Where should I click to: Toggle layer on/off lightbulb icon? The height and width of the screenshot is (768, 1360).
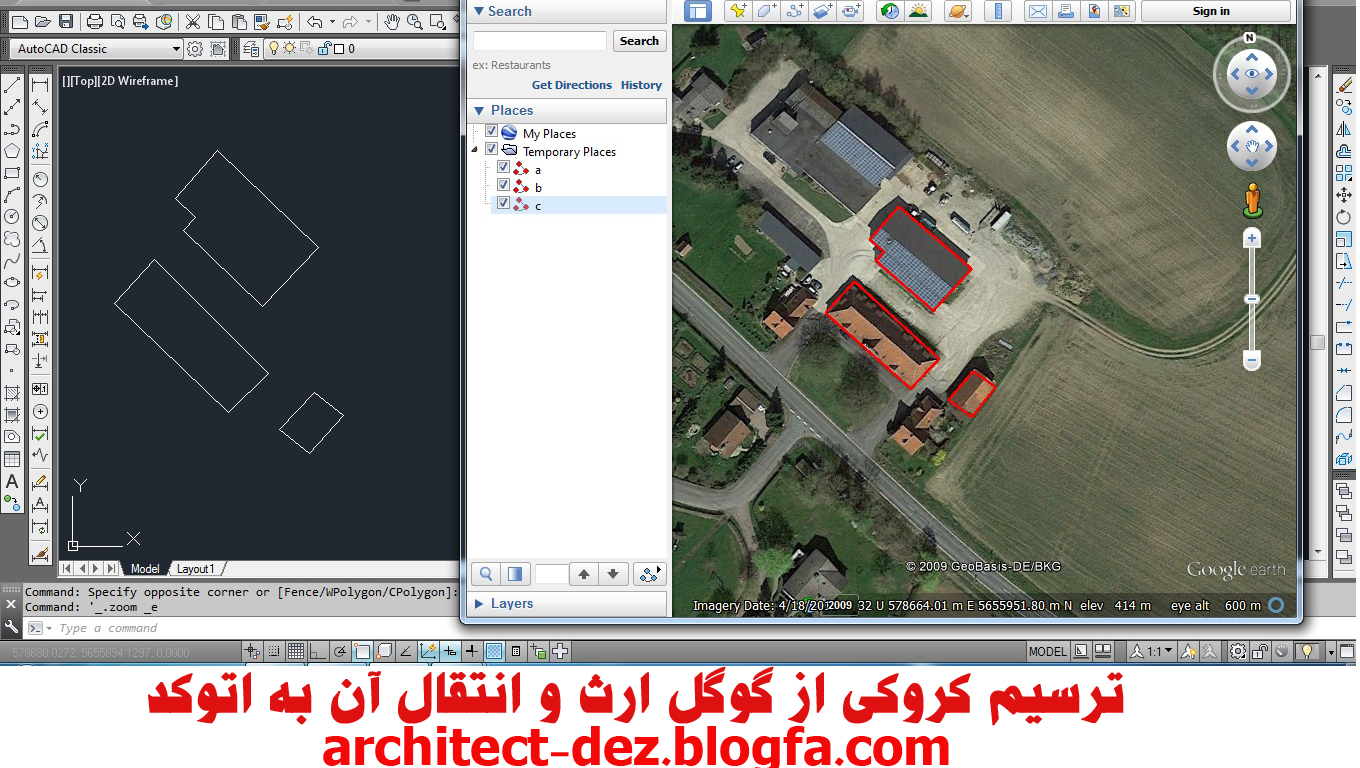tap(273, 48)
